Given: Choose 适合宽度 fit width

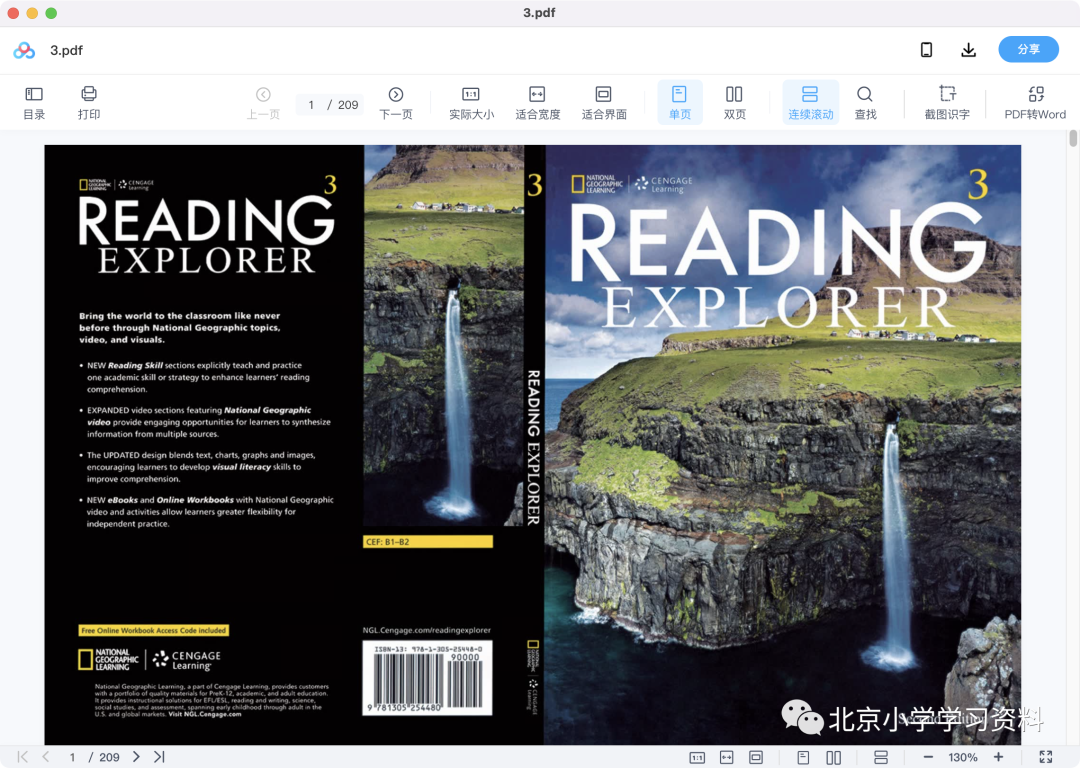Looking at the screenshot, I should [x=537, y=103].
